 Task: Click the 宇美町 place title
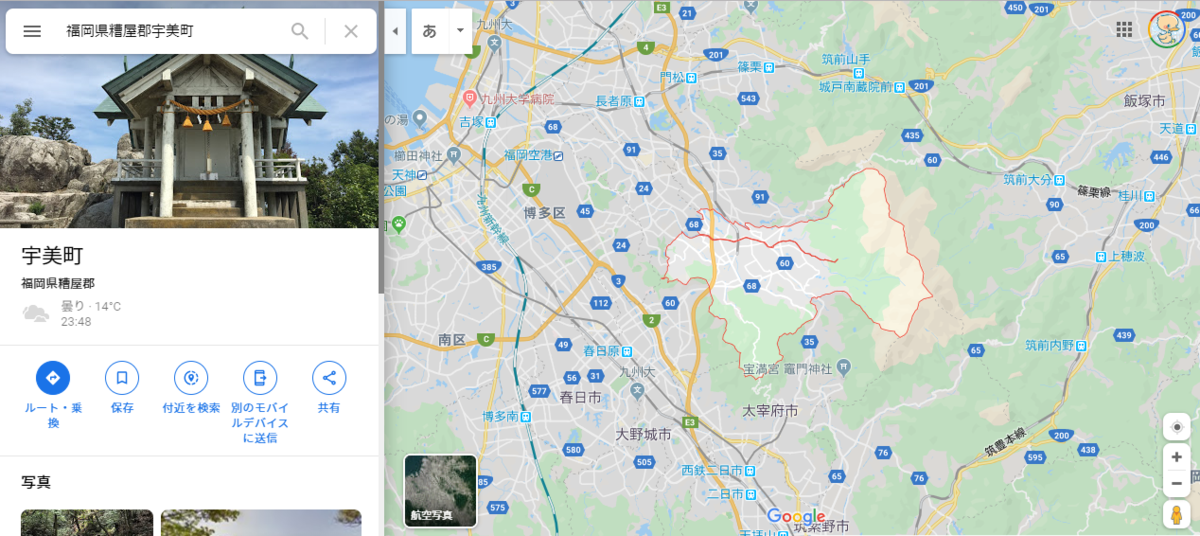pyautogui.click(x=52, y=256)
